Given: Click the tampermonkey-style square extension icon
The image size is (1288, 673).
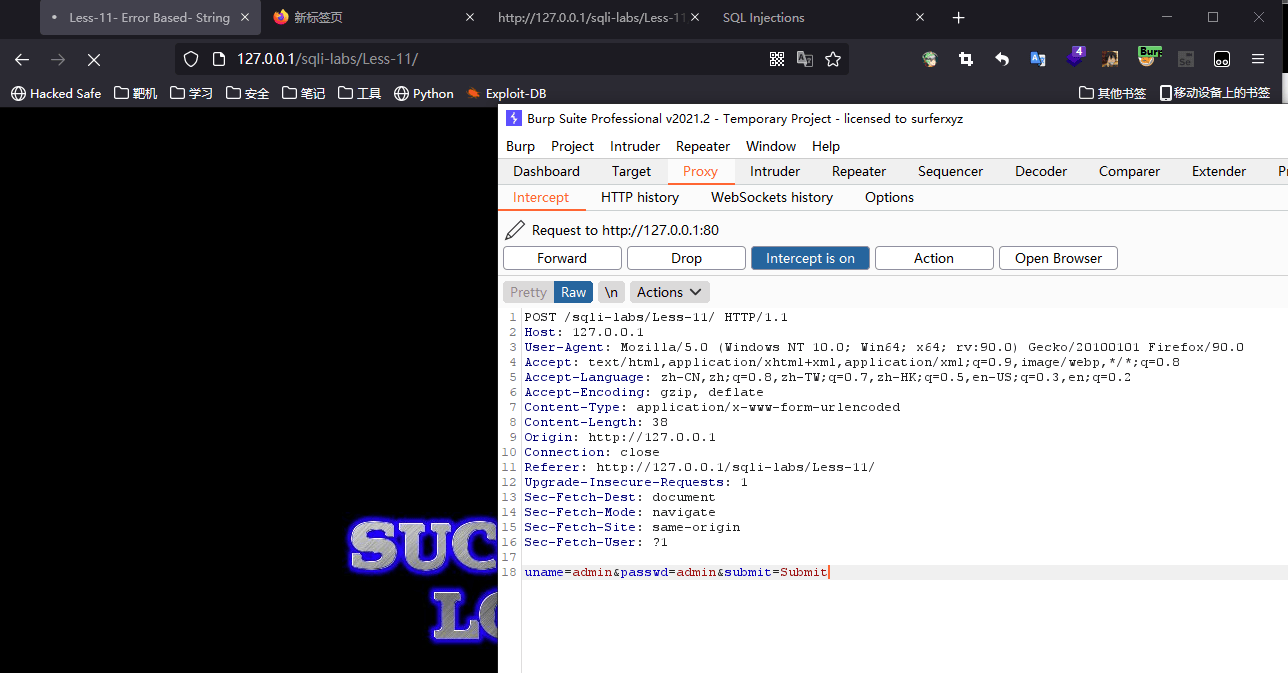Looking at the screenshot, I should [x=1222, y=59].
